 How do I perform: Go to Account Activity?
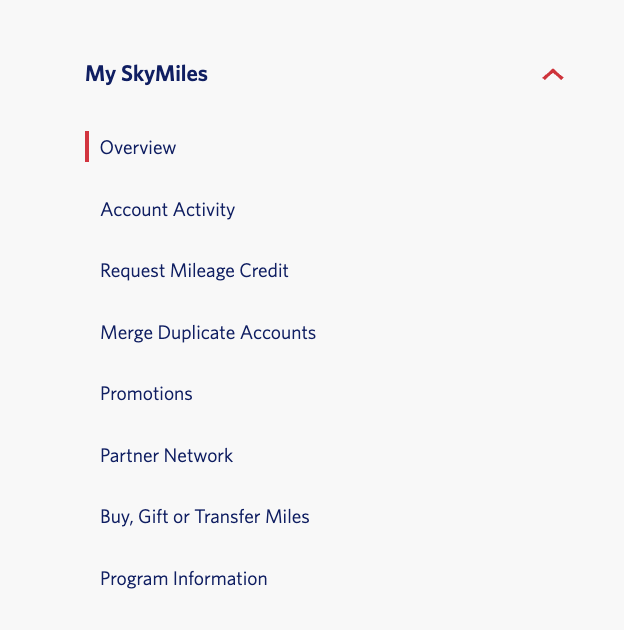click(x=168, y=209)
